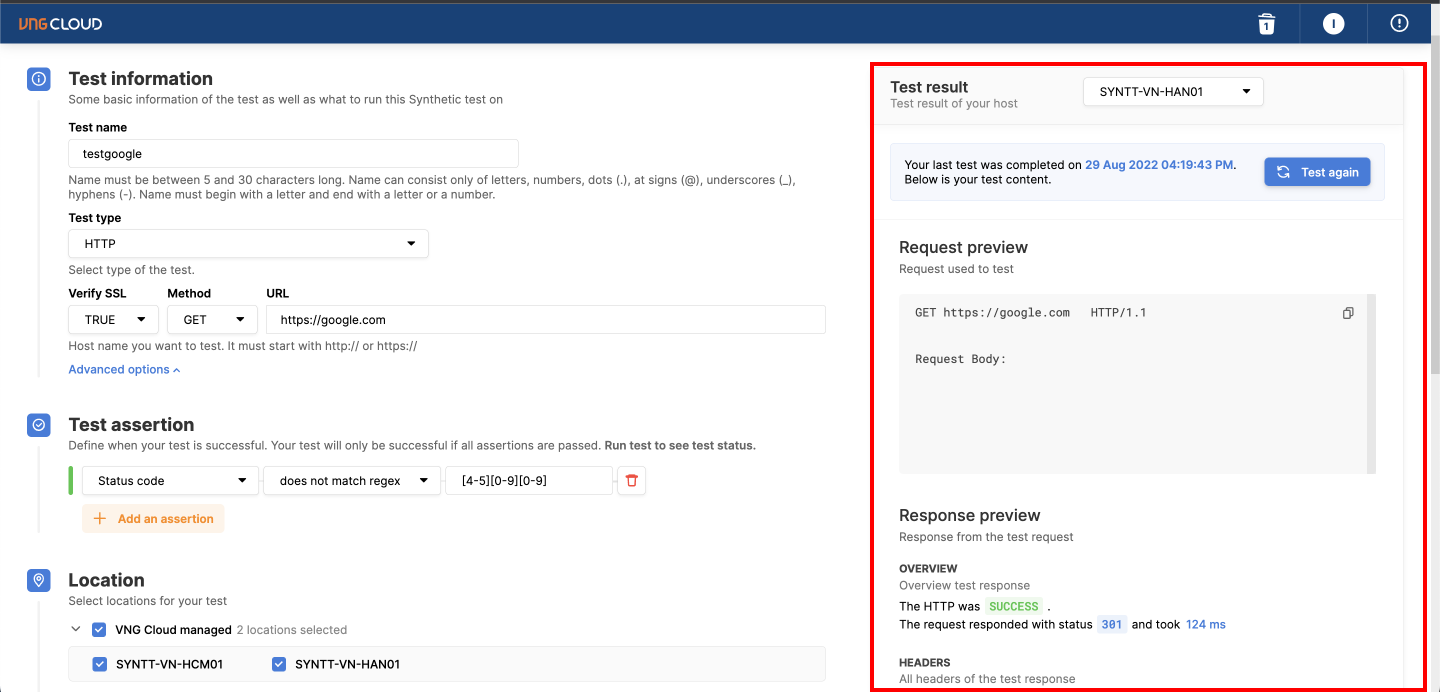Click the outlined exclamation alert icon in header
The height and width of the screenshot is (692, 1440).
pyautogui.click(x=1399, y=23)
